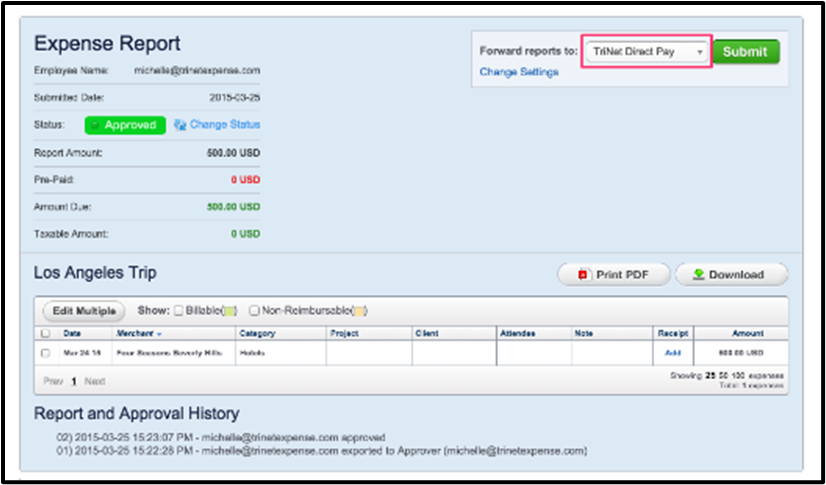Click history entry 02 approved line
The height and width of the screenshot is (485, 826).
[x=221, y=438]
